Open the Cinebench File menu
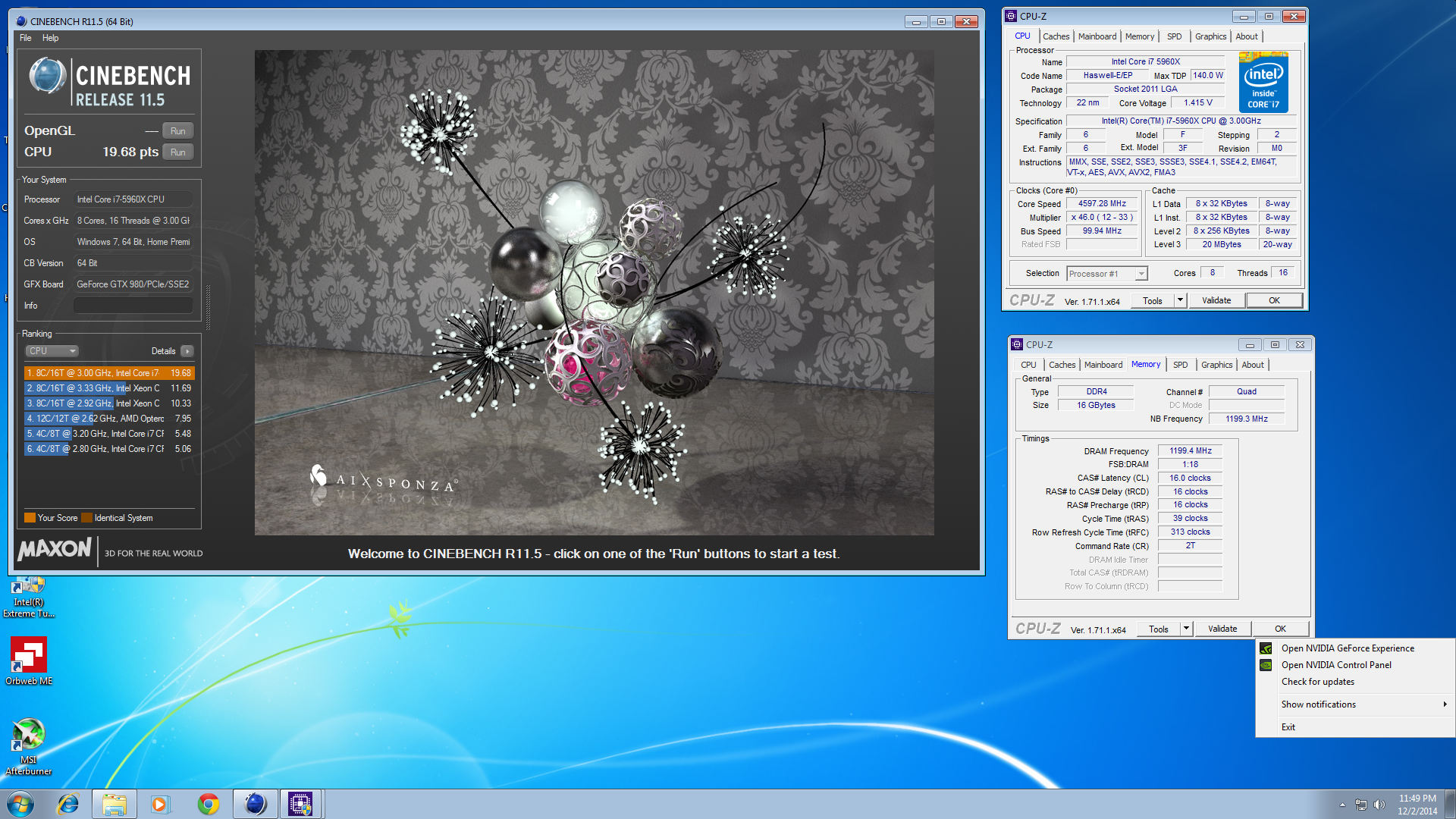1456x819 pixels. 26,38
